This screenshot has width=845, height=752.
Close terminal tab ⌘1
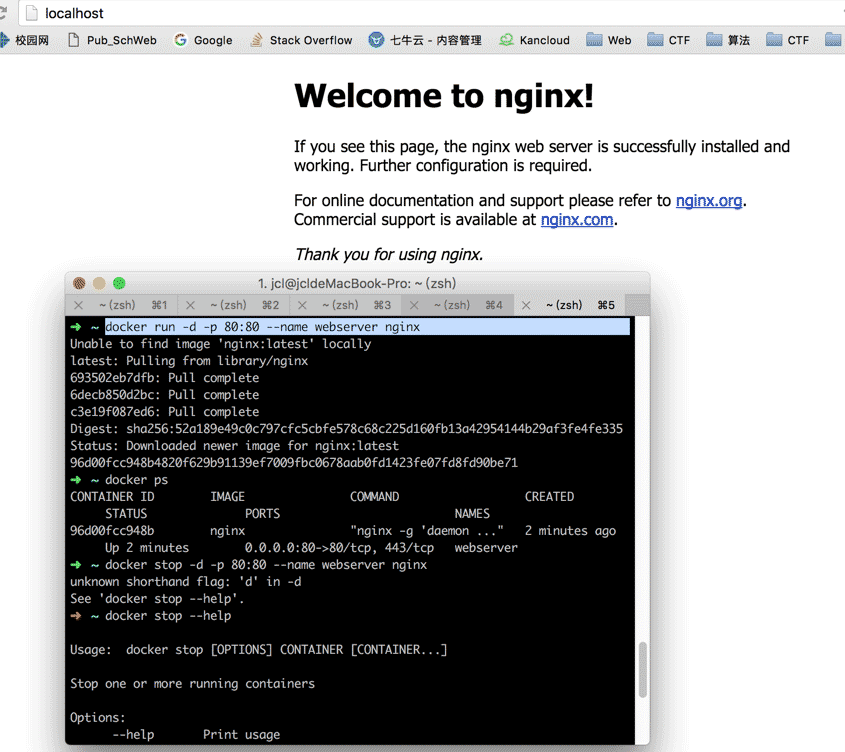click(x=79, y=305)
